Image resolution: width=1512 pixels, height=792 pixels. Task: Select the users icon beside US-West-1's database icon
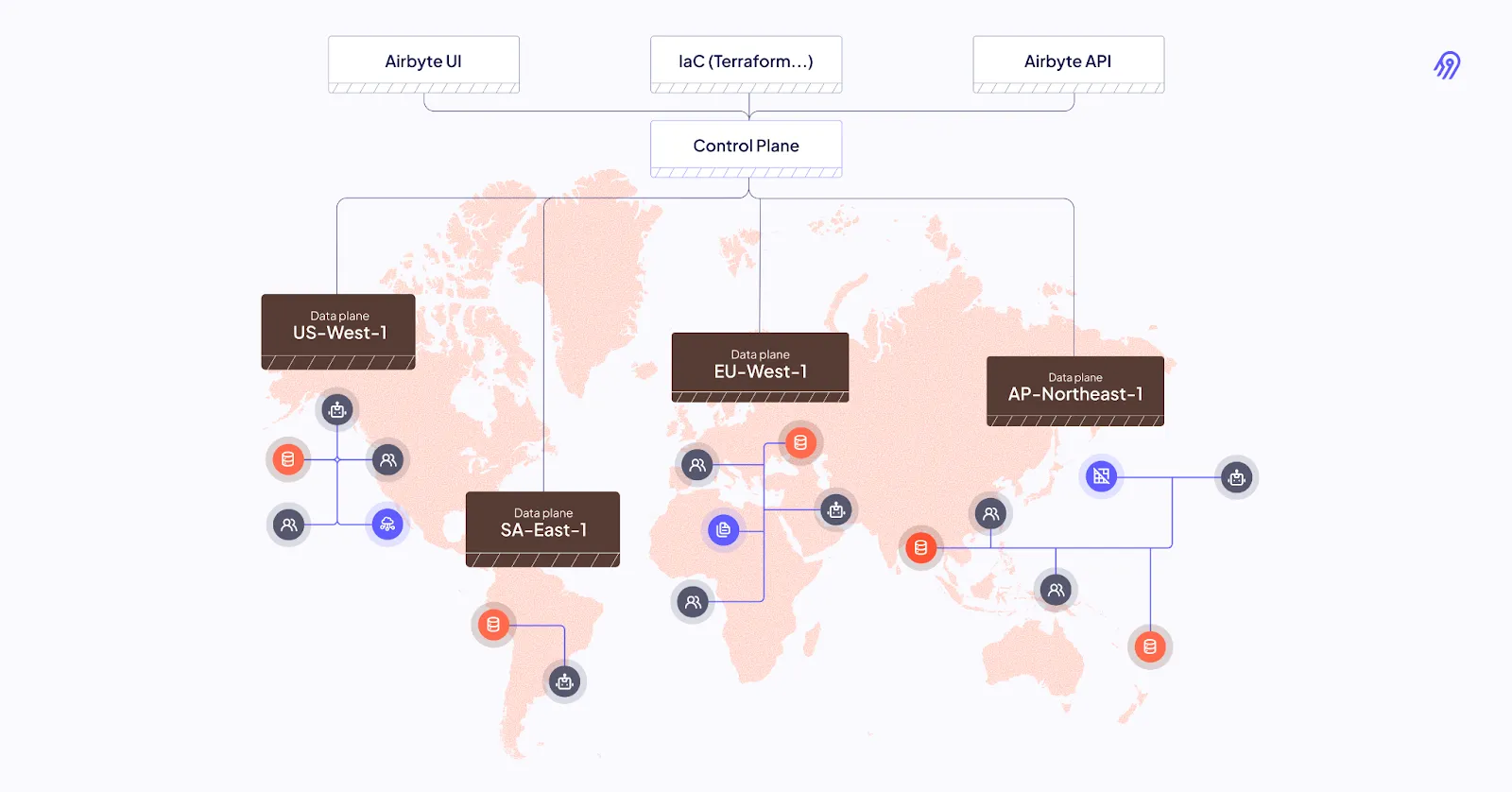coord(387,460)
